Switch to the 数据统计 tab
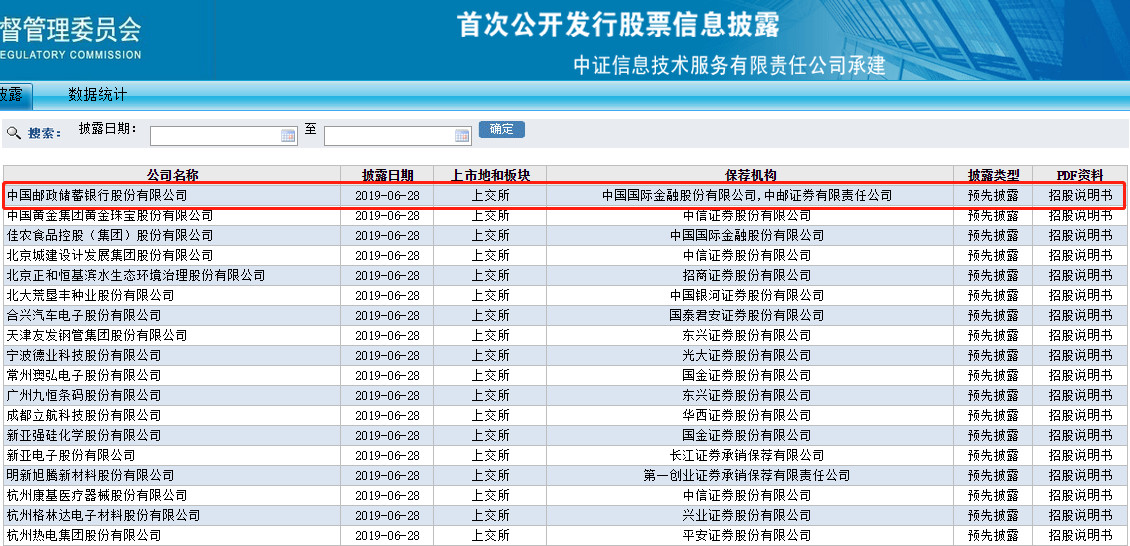Screen dimensions: 1130x546 pyautogui.click(x=97, y=95)
